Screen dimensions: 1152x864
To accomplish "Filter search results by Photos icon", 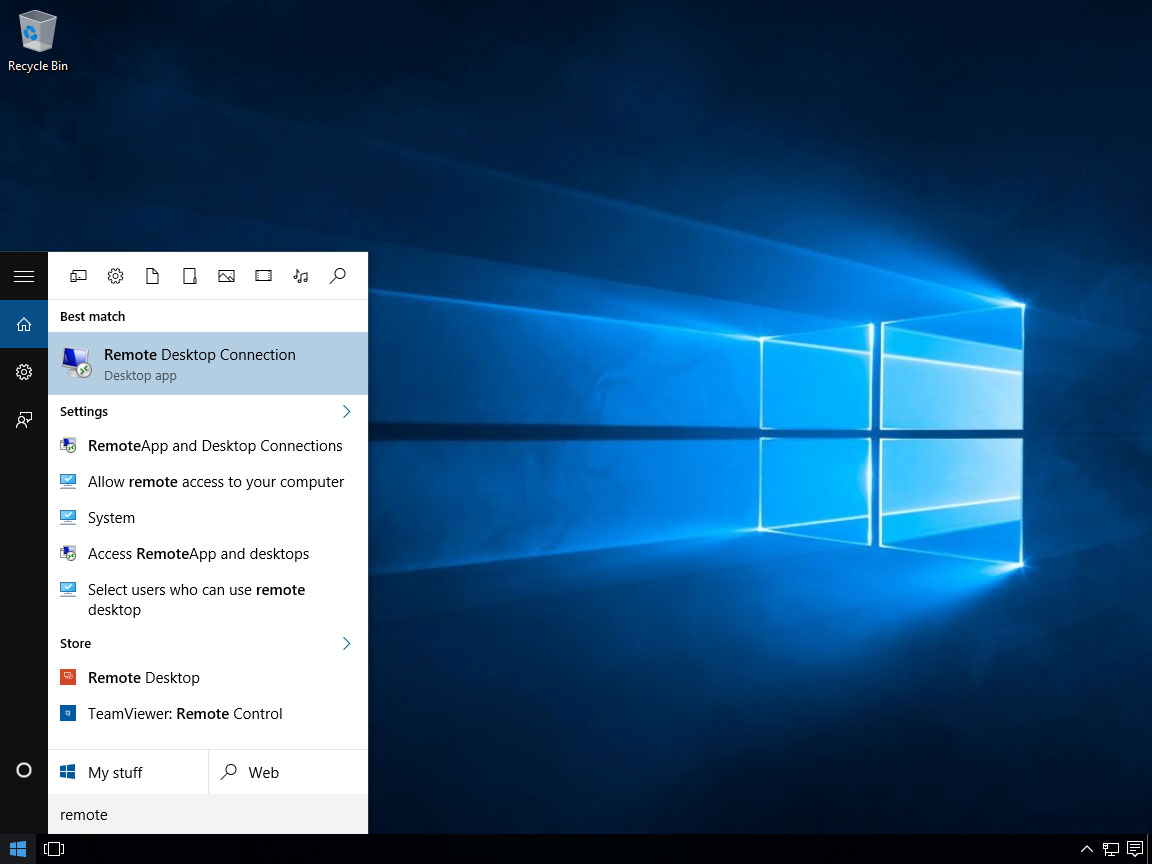I will pyautogui.click(x=226, y=276).
